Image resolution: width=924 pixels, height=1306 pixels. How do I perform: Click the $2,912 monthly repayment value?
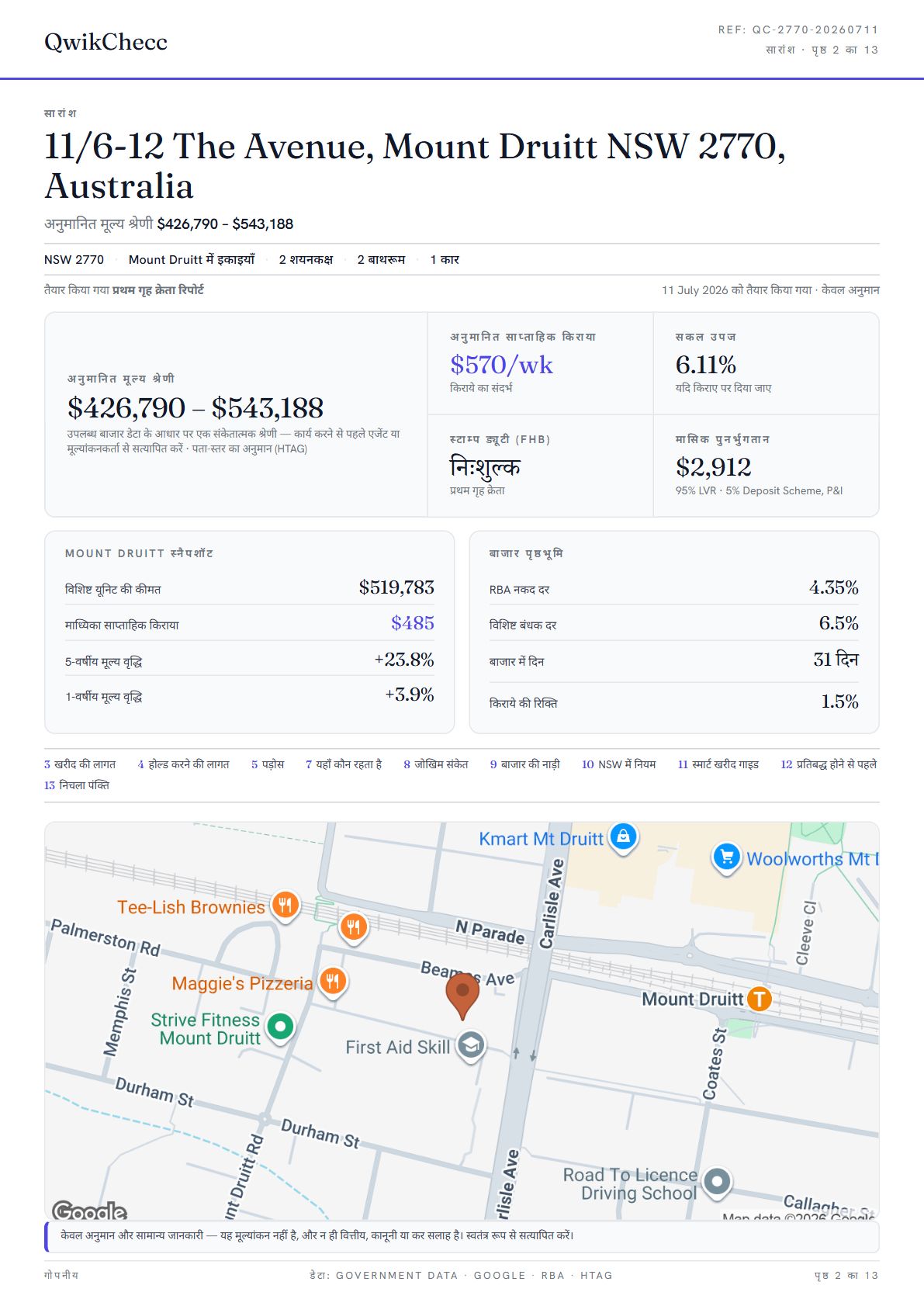714,467
